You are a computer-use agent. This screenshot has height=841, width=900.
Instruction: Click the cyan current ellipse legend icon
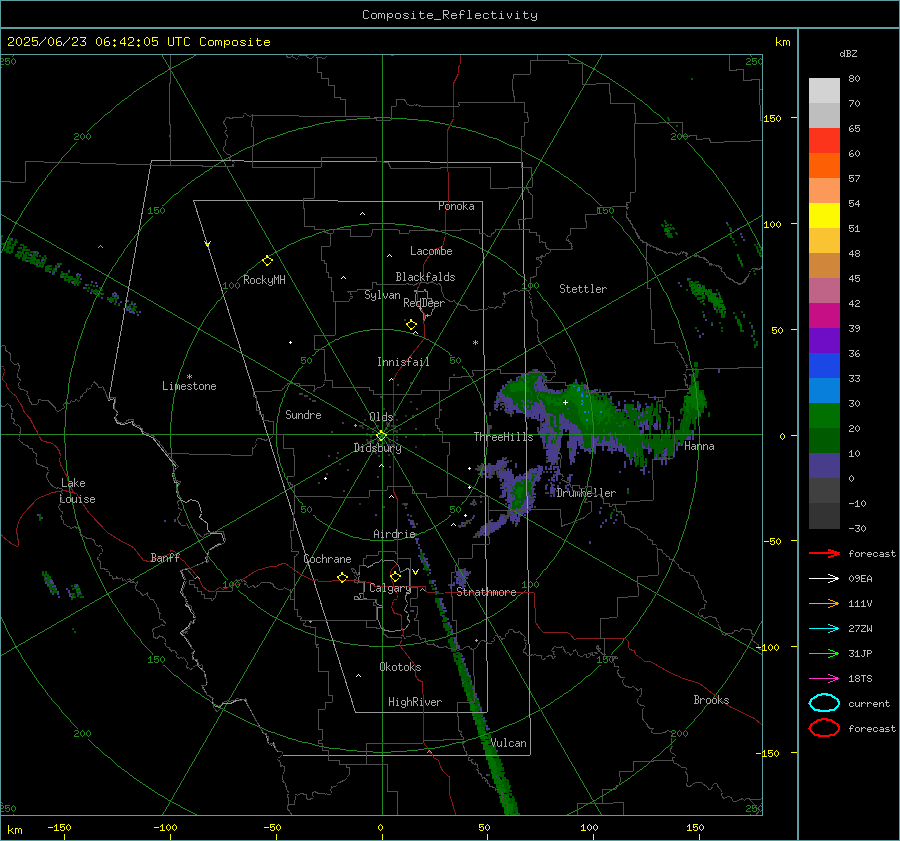click(x=824, y=703)
